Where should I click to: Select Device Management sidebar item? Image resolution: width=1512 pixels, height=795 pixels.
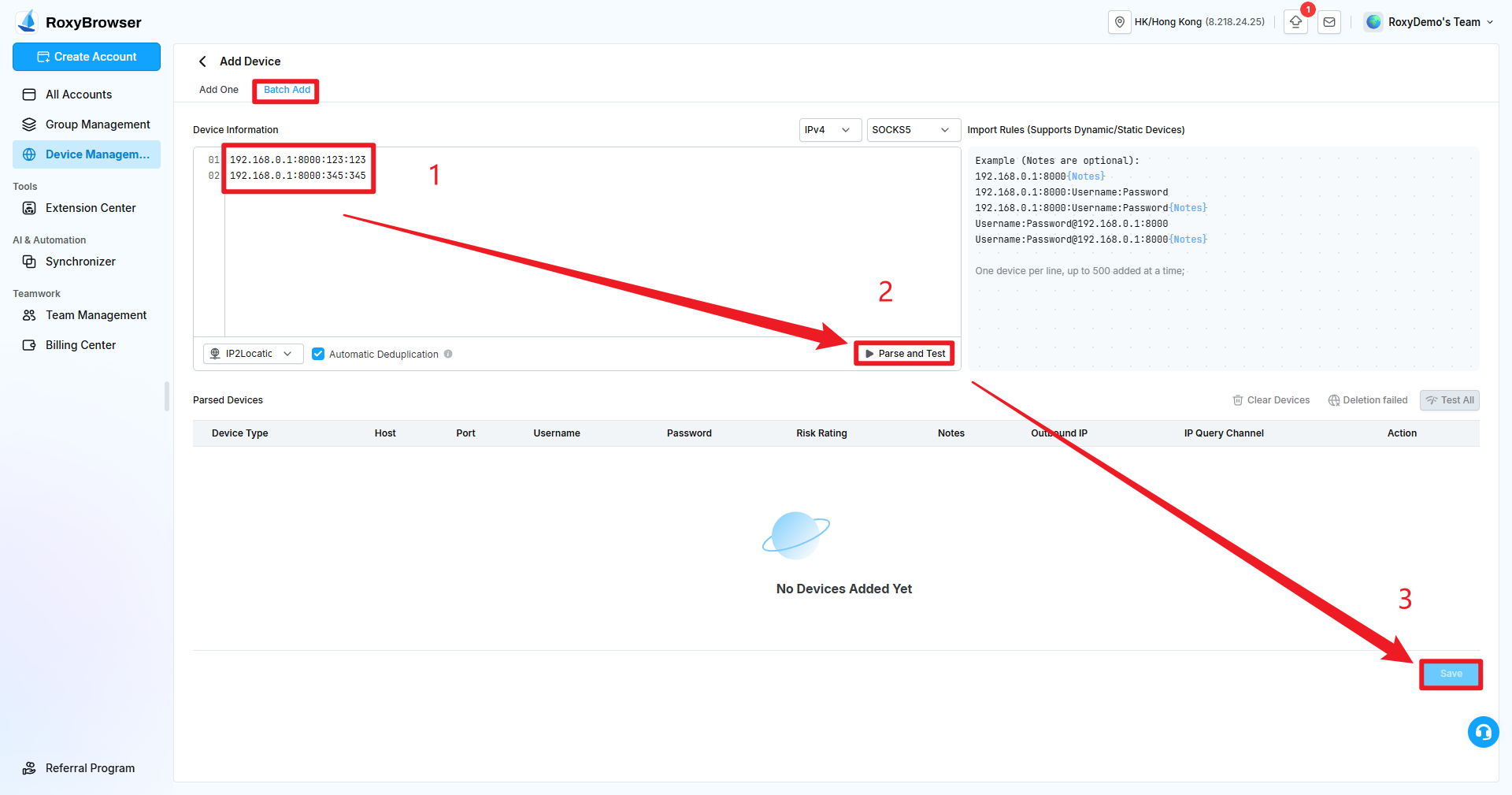(87, 154)
